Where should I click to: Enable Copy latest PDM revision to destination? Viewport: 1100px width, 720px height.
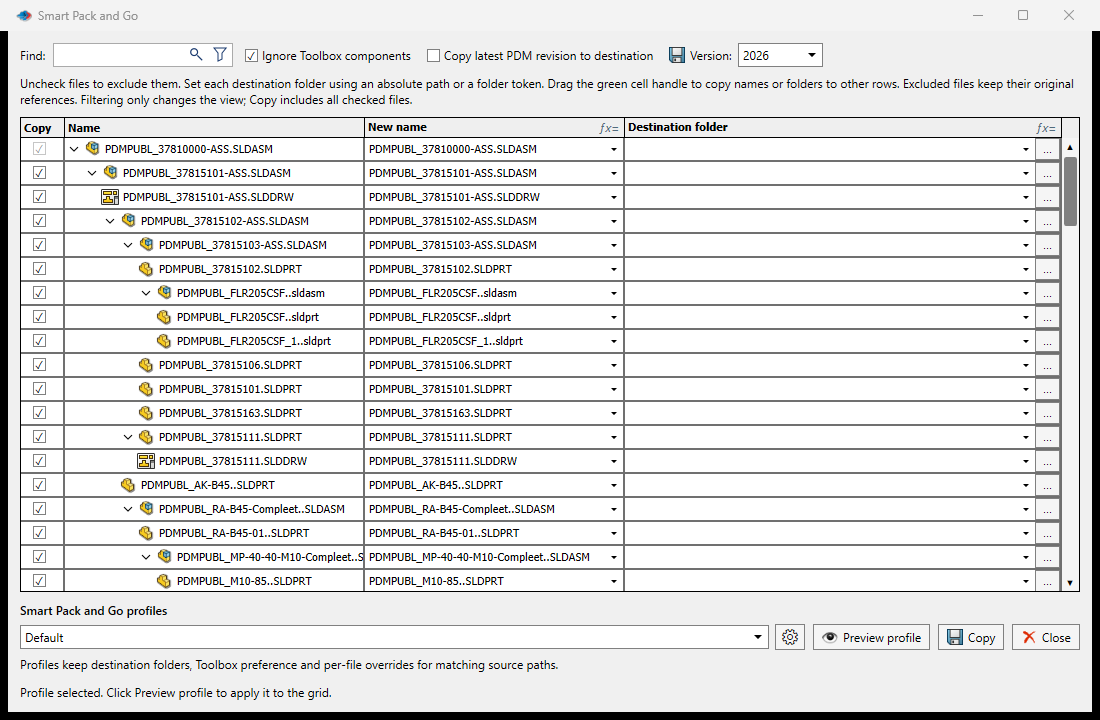pos(434,55)
